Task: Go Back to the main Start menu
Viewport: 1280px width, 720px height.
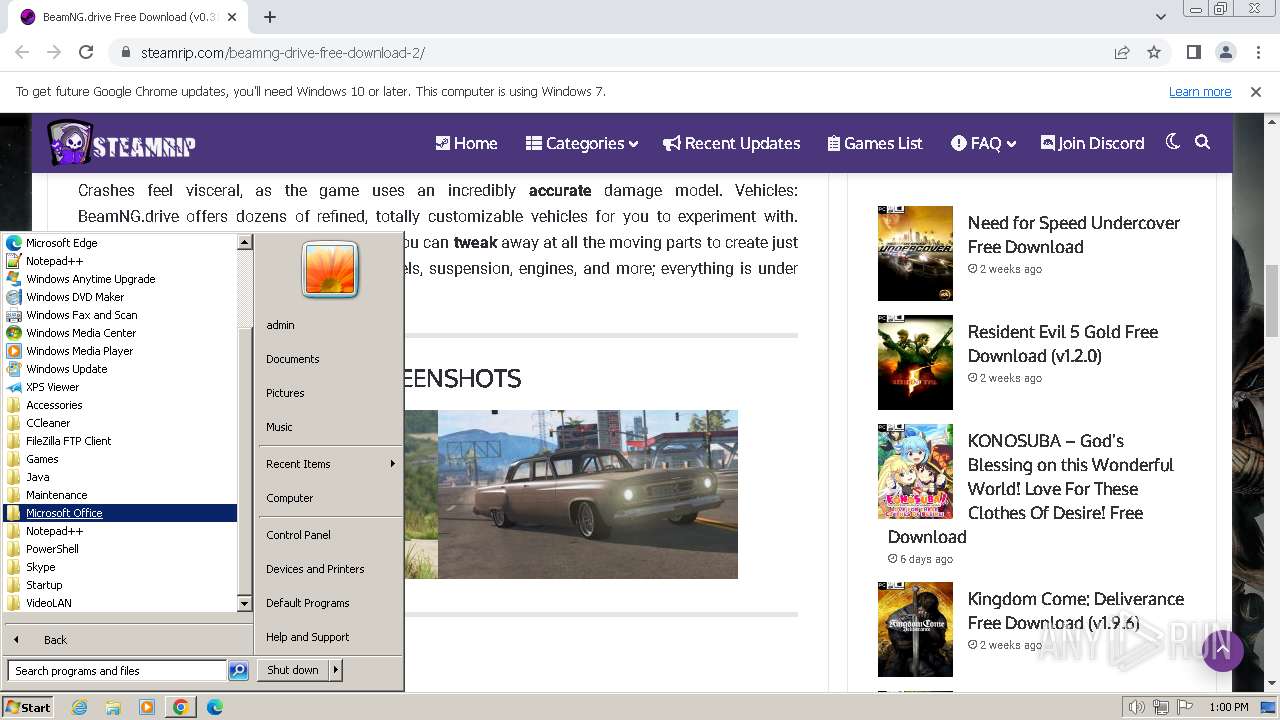Action: 127,640
